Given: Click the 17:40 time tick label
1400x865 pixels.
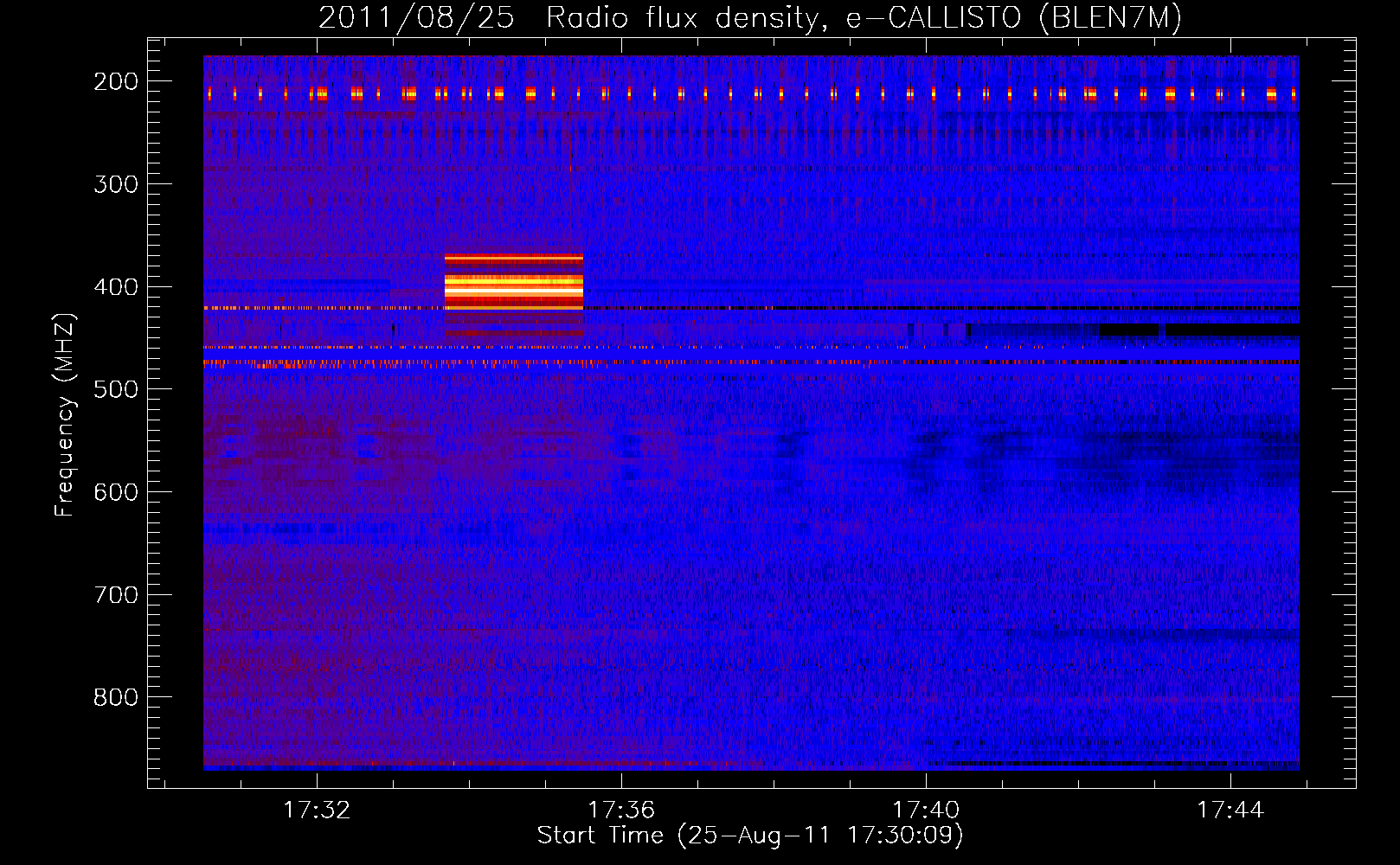Looking at the screenshot, I should [x=926, y=811].
